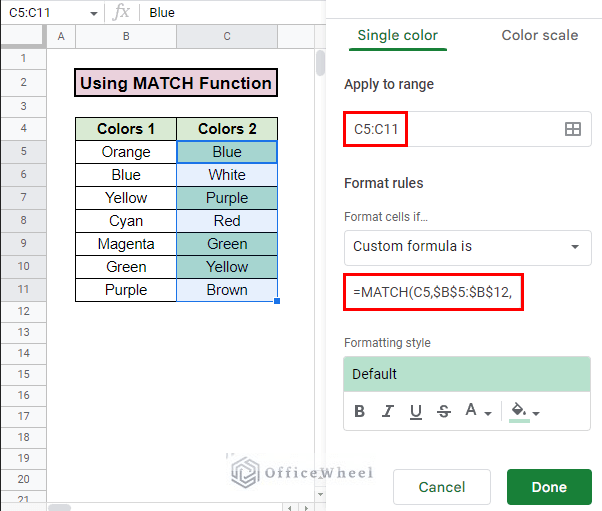
Task: Select the White cell
Action: click(x=227, y=175)
